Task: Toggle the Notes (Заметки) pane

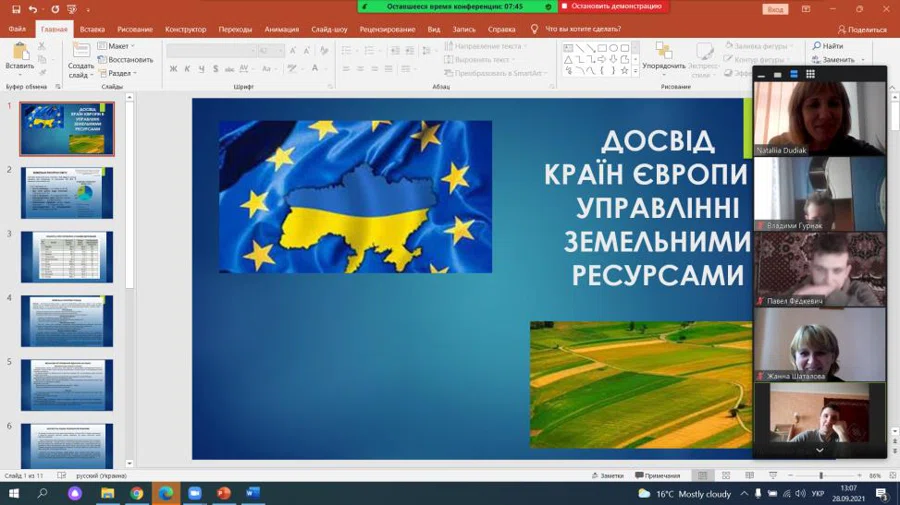Action: (x=607, y=476)
